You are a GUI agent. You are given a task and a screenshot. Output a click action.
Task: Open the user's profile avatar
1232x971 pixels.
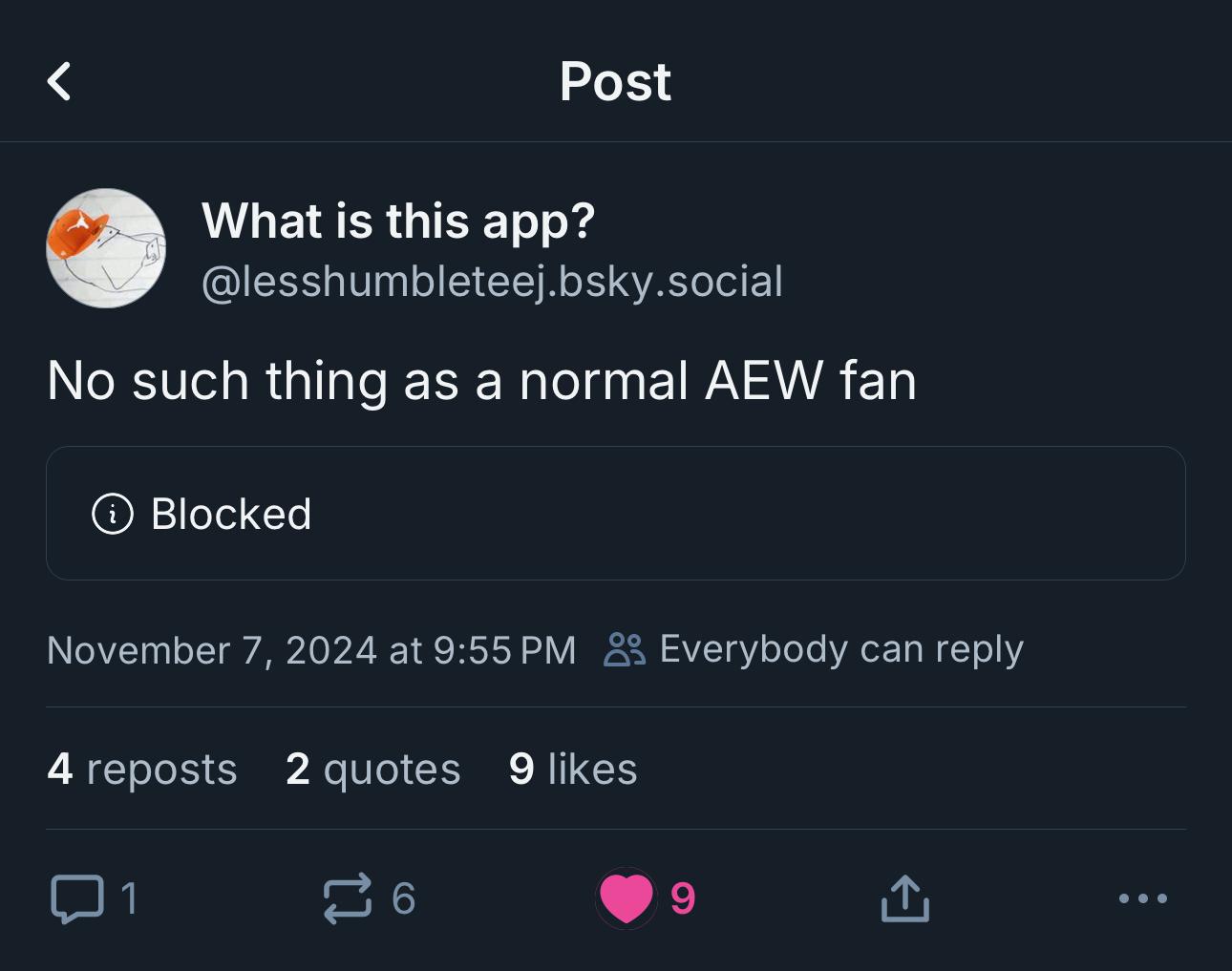(x=106, y=248)
